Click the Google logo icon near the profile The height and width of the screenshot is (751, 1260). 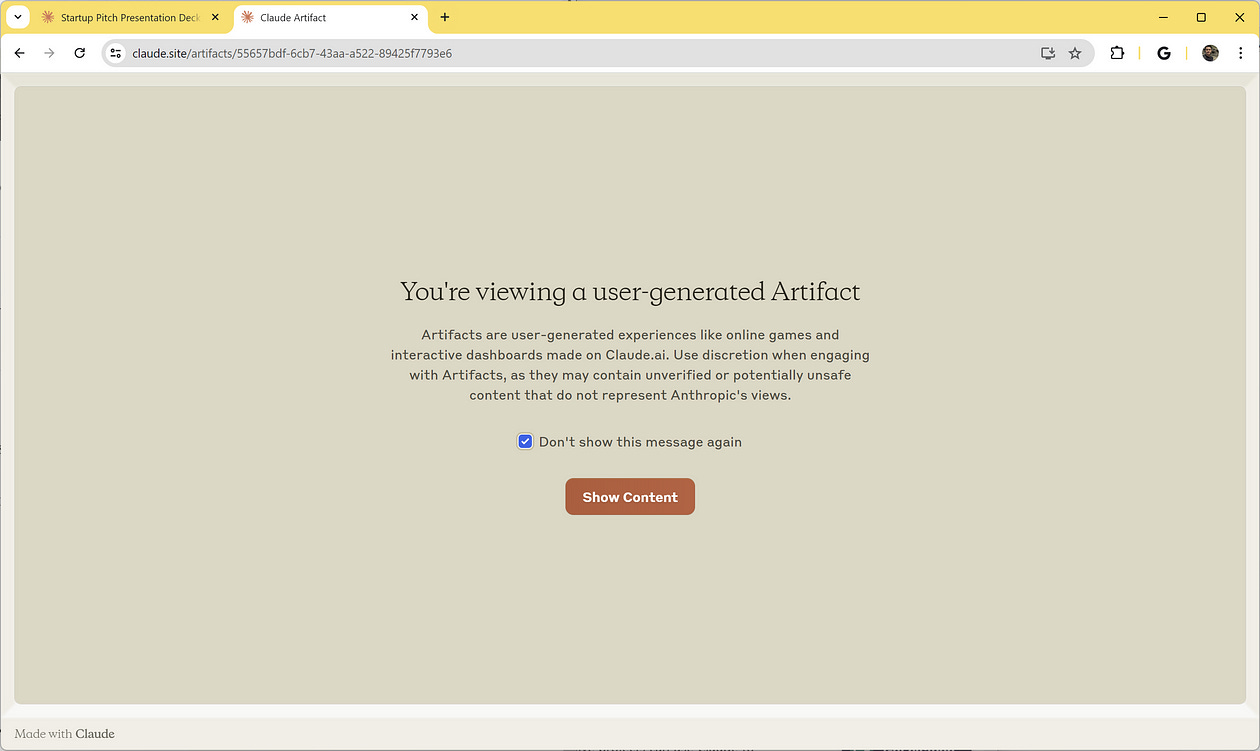1163,53
